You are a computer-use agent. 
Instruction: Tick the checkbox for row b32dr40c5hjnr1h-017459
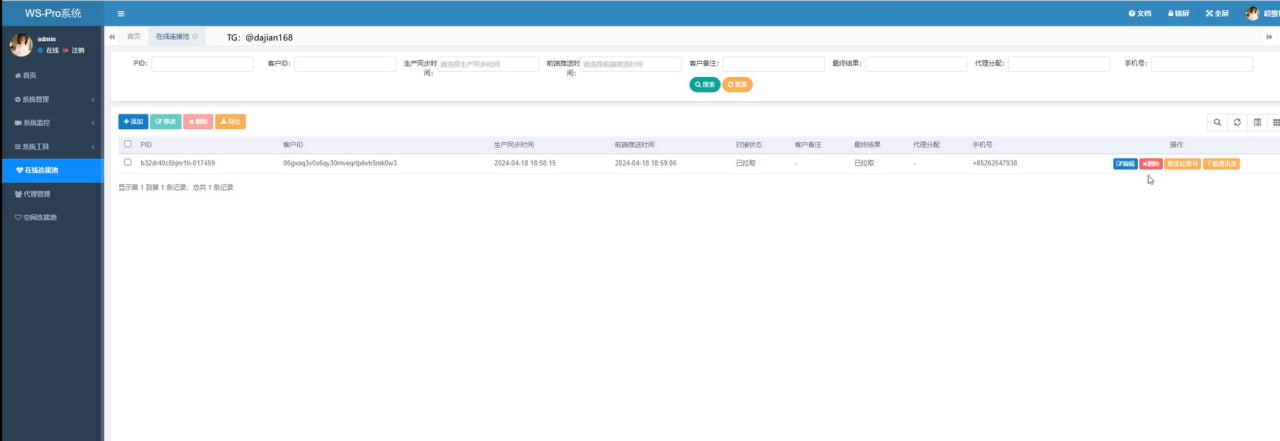point(127,162)
